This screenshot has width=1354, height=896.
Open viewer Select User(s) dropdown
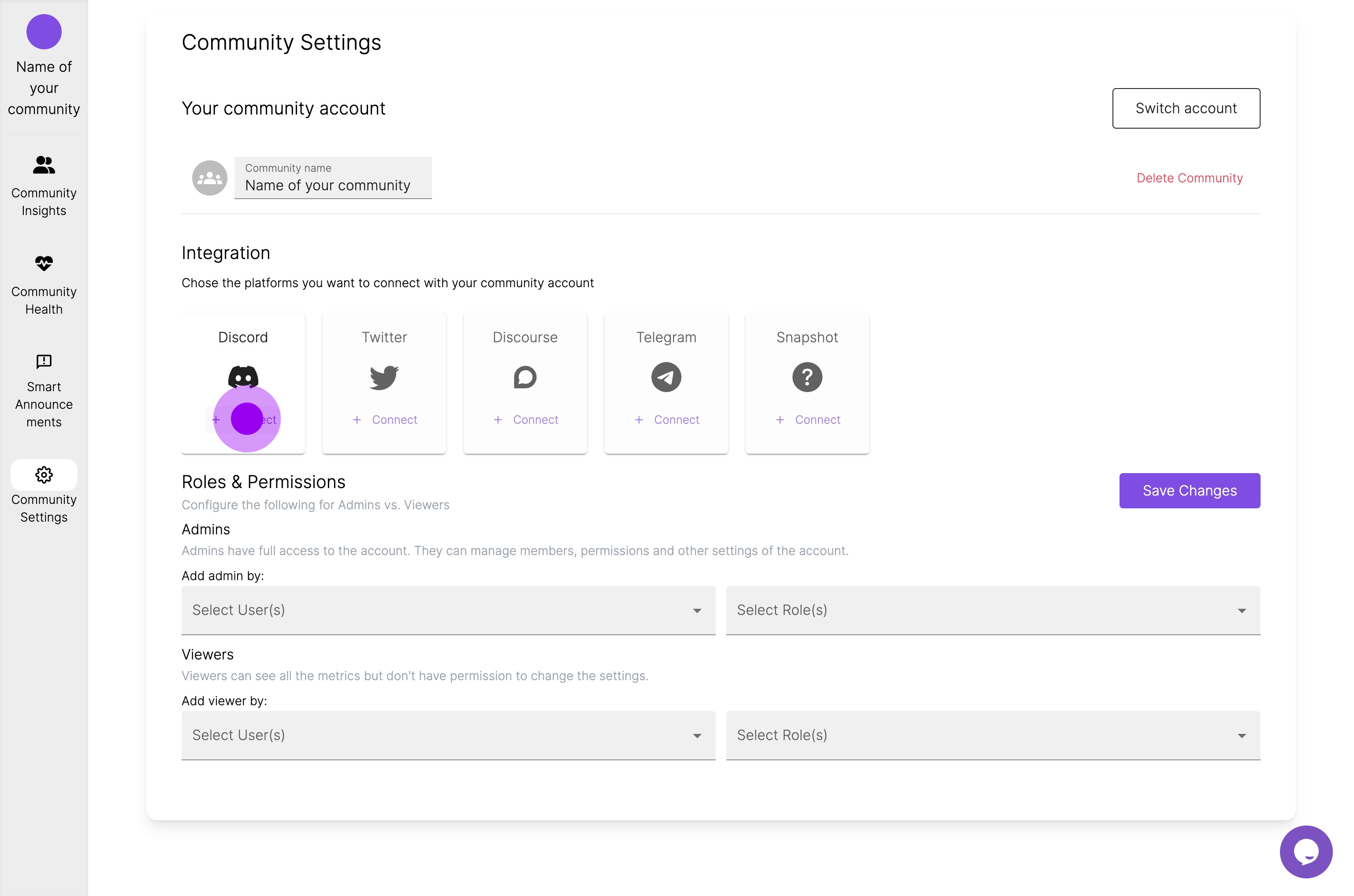point(448,735)
